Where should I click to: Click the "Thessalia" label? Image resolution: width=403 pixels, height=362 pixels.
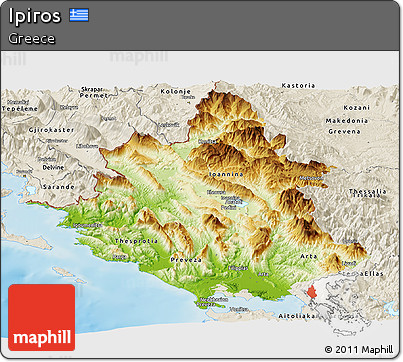click(368, 191)
